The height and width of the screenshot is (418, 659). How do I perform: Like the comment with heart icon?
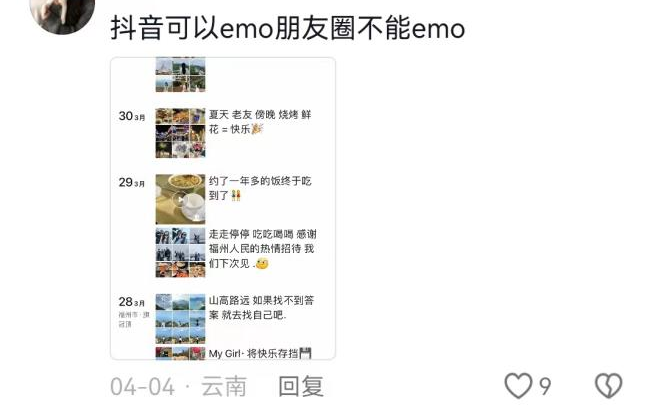(x=518, y=385)
